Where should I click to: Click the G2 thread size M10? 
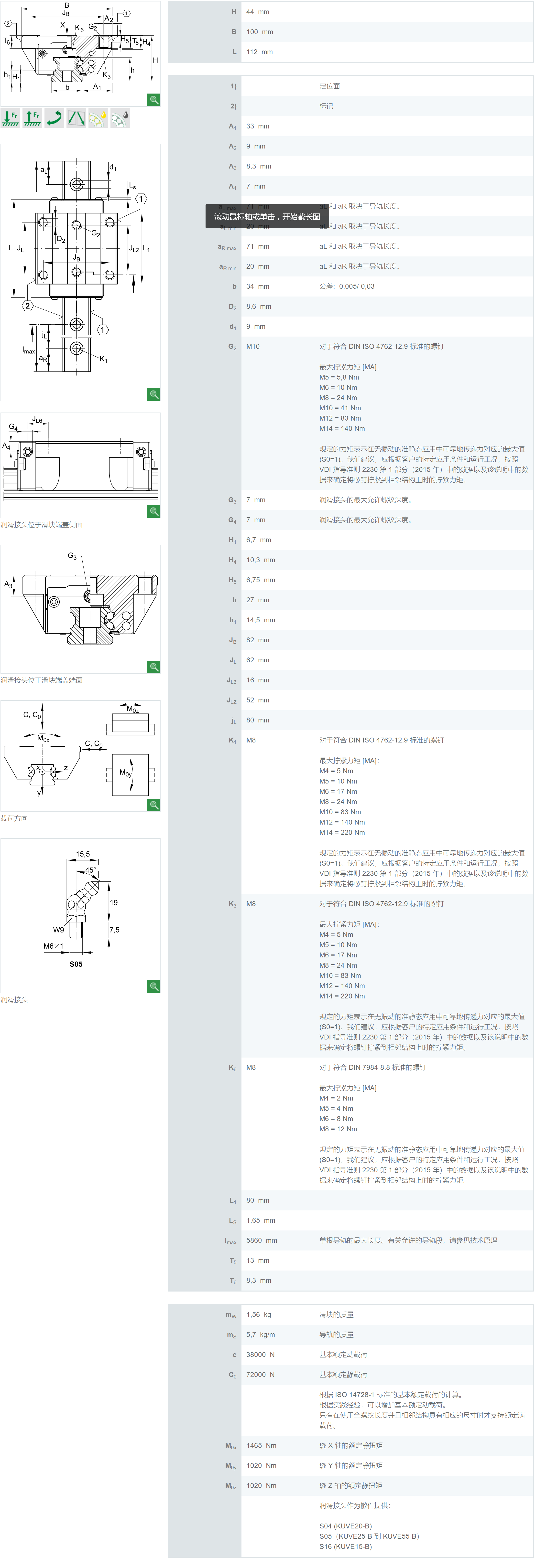click(253, 347)
